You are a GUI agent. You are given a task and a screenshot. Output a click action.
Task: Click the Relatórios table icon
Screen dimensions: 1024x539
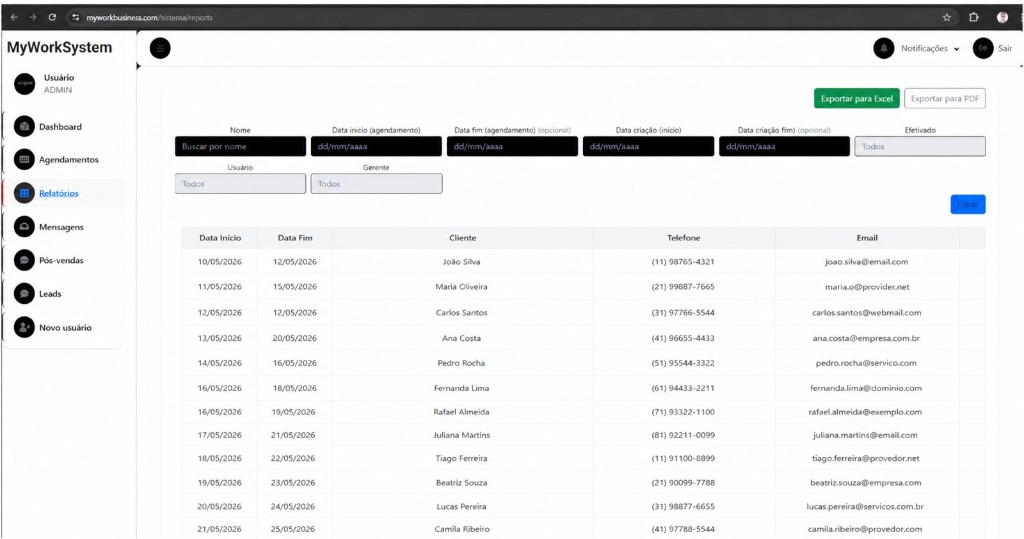pyautogui.click(x=24, y=193)
